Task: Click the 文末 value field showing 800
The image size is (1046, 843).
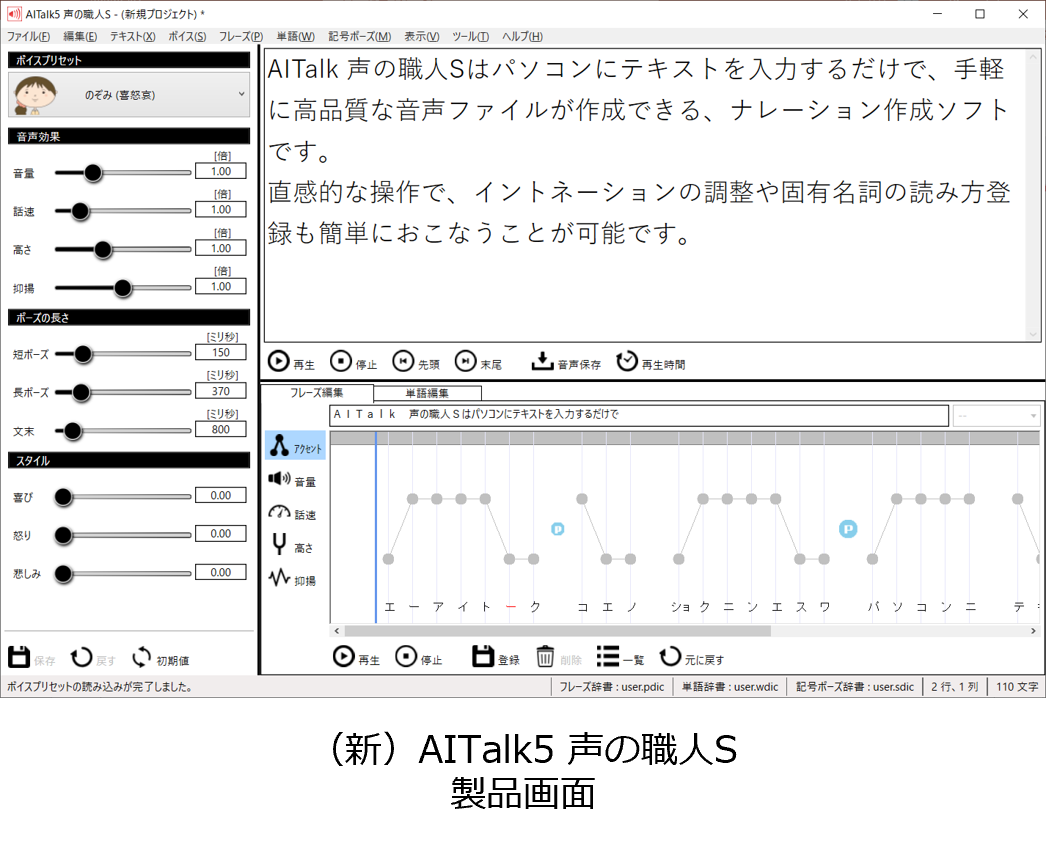Action: 221,430
